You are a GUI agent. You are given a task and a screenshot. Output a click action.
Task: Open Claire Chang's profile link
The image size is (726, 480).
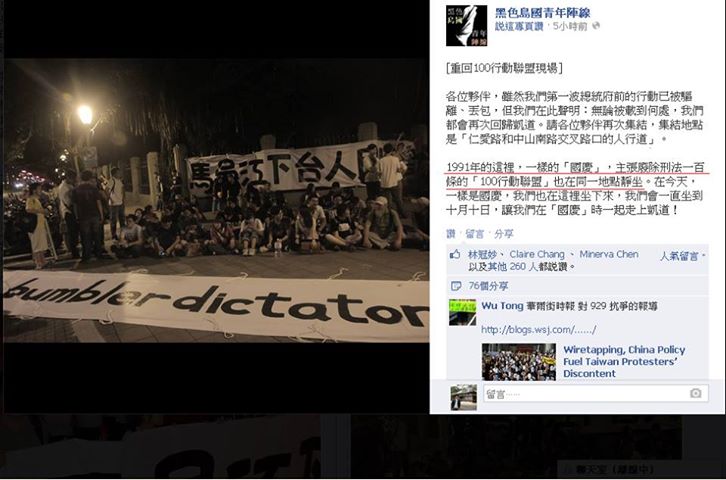537,255
